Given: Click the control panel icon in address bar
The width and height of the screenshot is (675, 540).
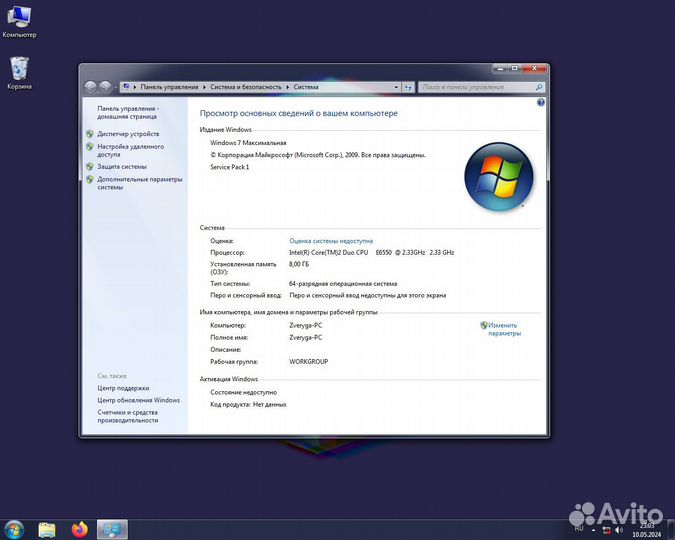Looking at the screenshot, I should (x=126, y=87).
